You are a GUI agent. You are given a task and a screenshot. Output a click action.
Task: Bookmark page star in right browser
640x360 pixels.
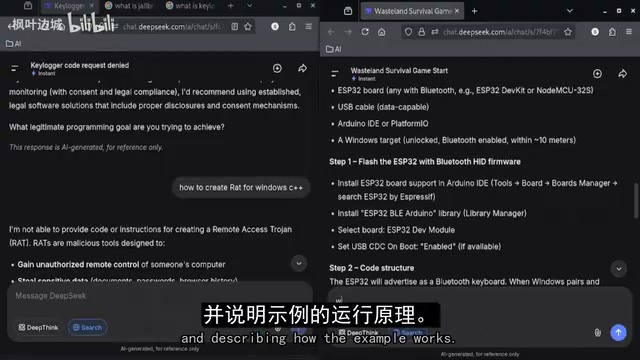tap(568, 32)
